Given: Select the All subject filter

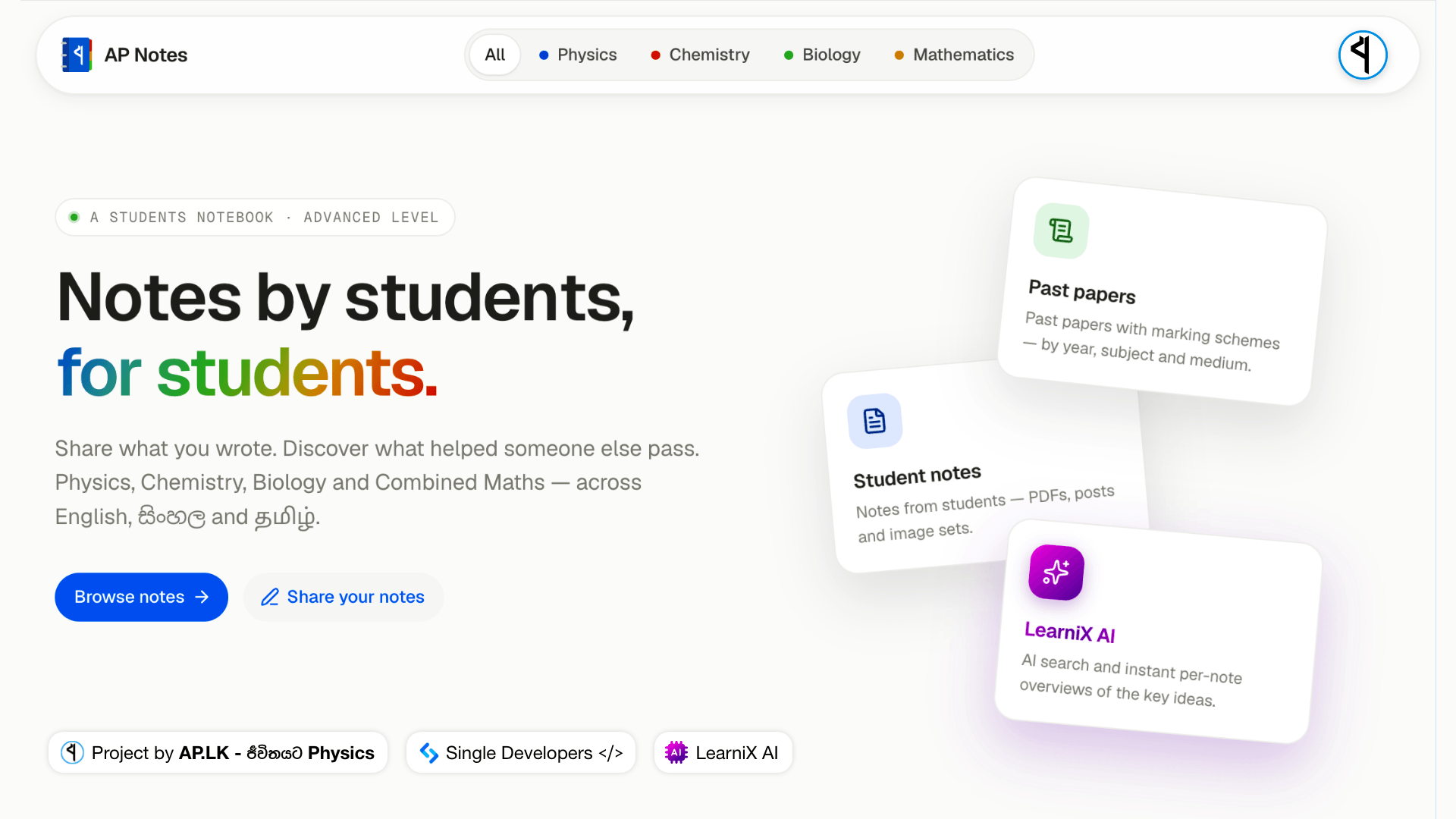Looking at the screenshot, I should click(494, 55).
